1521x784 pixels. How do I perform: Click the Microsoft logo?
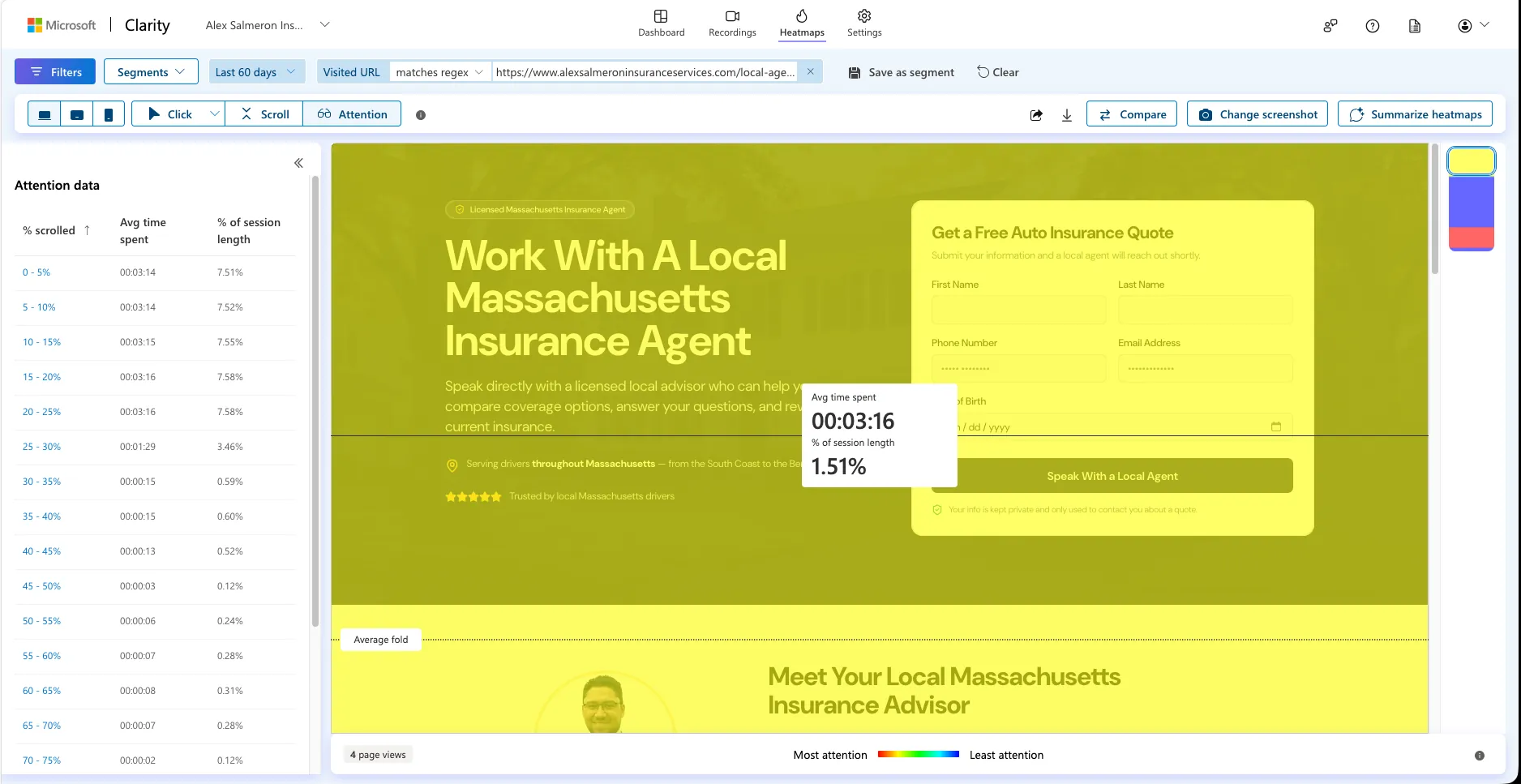pyautogui.click(x=62, y=25)
